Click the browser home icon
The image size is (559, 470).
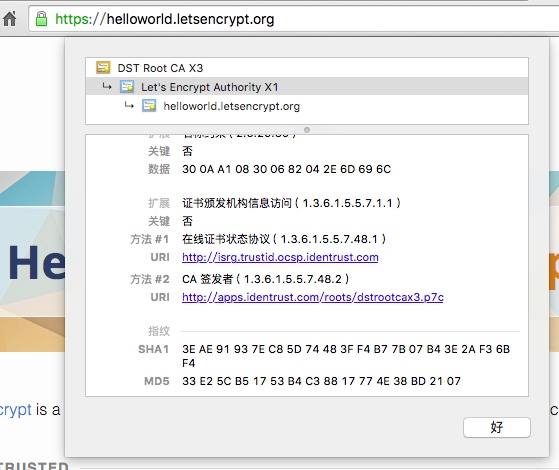click(x=10, y=19)
